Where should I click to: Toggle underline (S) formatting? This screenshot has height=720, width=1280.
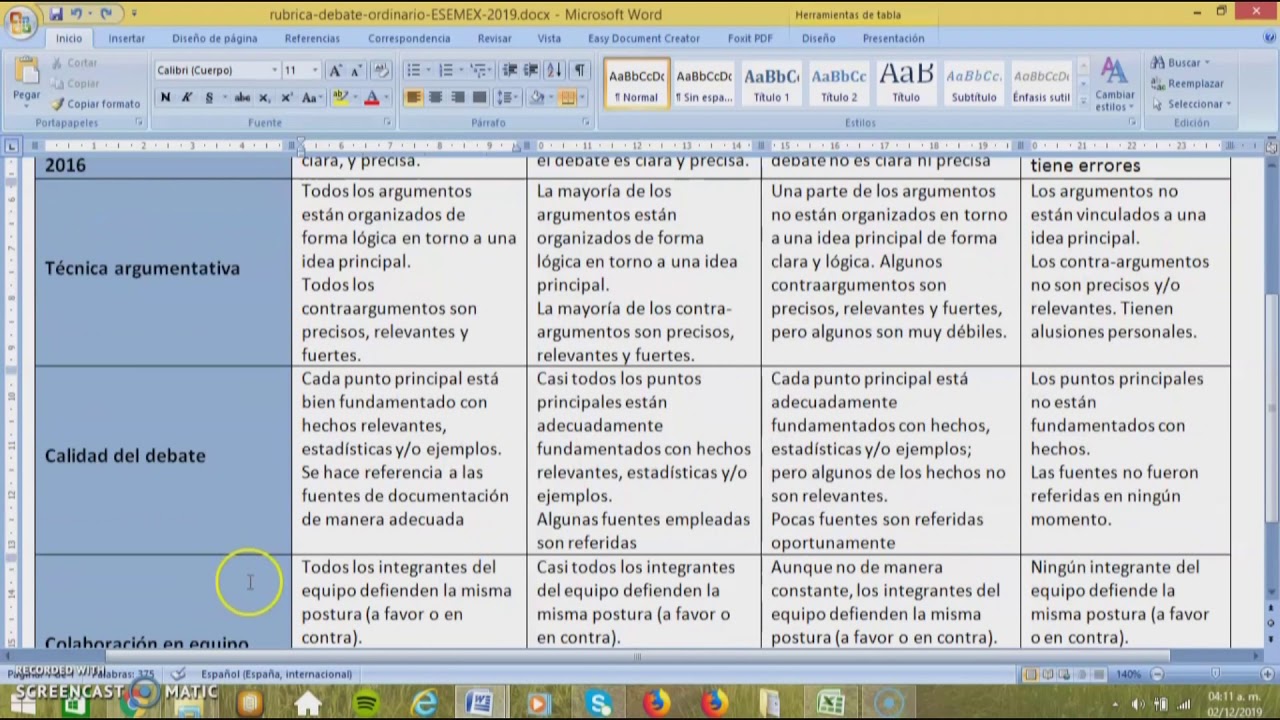(209, 98)
